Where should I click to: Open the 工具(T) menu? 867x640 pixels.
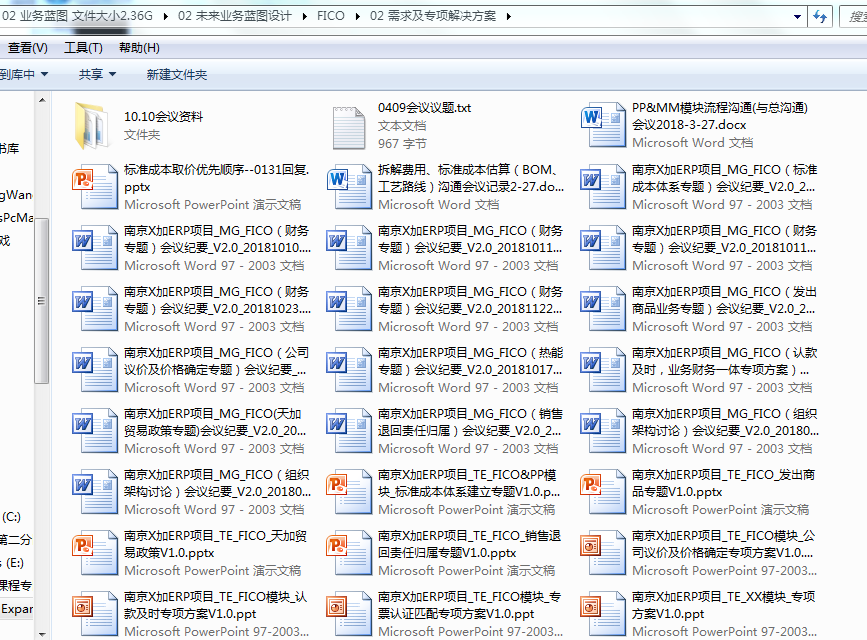pyautogui.click(x=83, y=48)
